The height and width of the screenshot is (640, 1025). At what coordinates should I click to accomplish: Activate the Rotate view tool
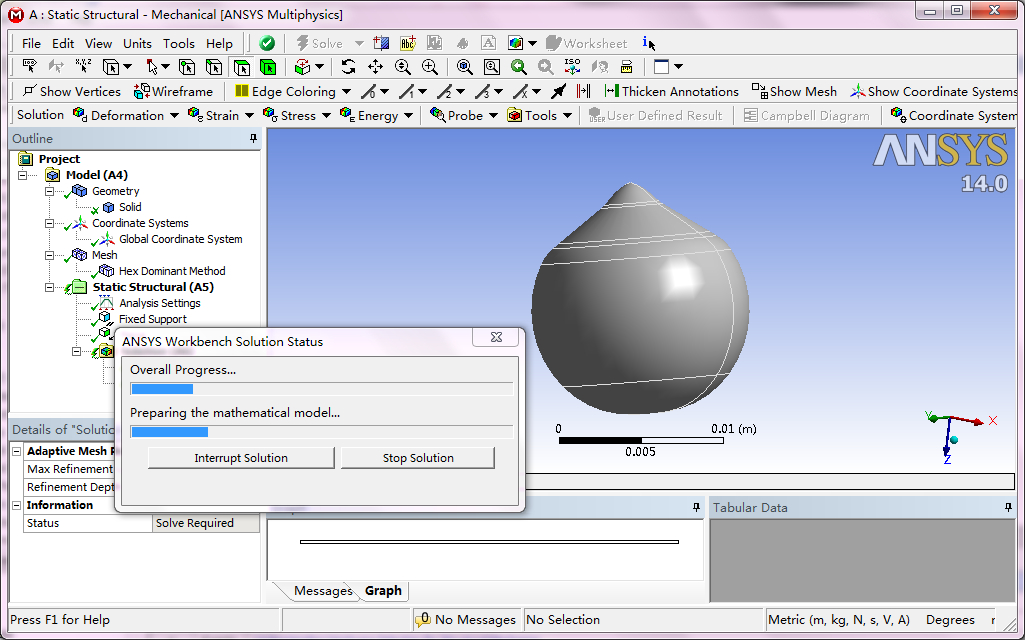coord(348,65)
